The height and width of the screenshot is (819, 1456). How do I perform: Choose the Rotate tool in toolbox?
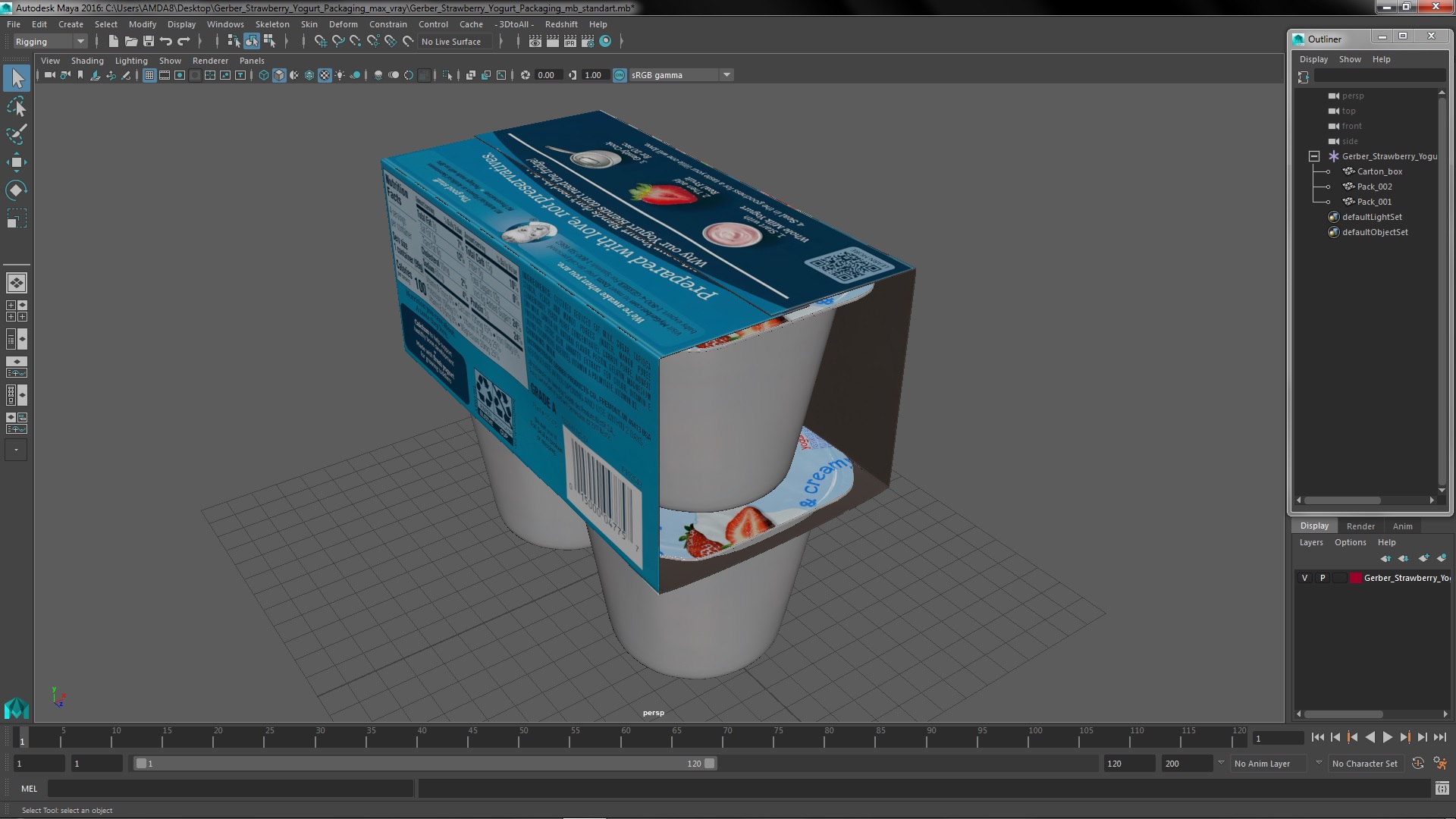[17, 190]
